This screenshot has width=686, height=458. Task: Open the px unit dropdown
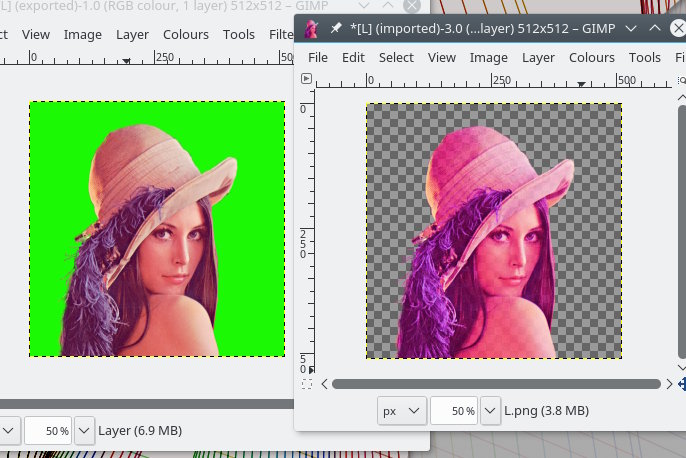[402, 411]
